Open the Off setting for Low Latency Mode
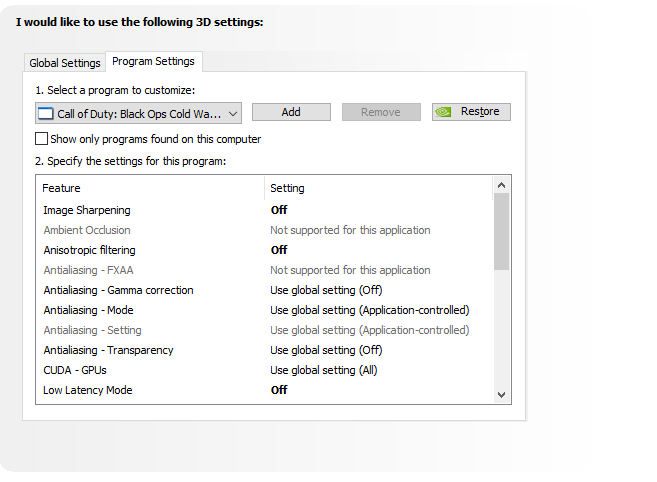The width and height of the screenshot is (657, 482). click(279, 390)
